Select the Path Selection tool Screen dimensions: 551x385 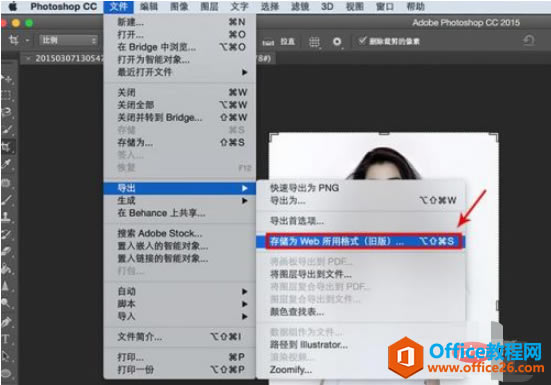click(x=6, y=356)
